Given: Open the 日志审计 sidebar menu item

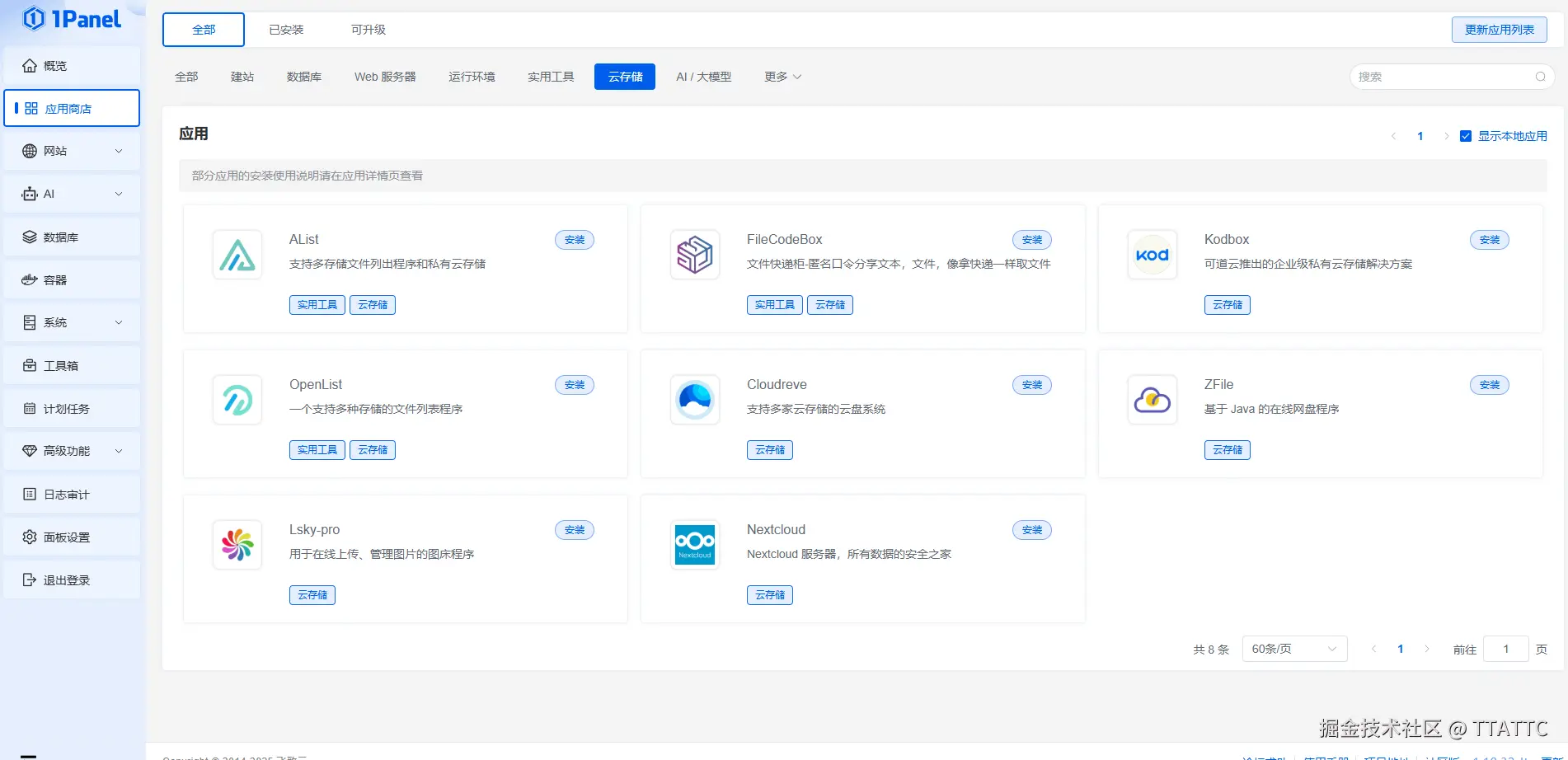Looking at the screenshot, I should click(72, 495).
